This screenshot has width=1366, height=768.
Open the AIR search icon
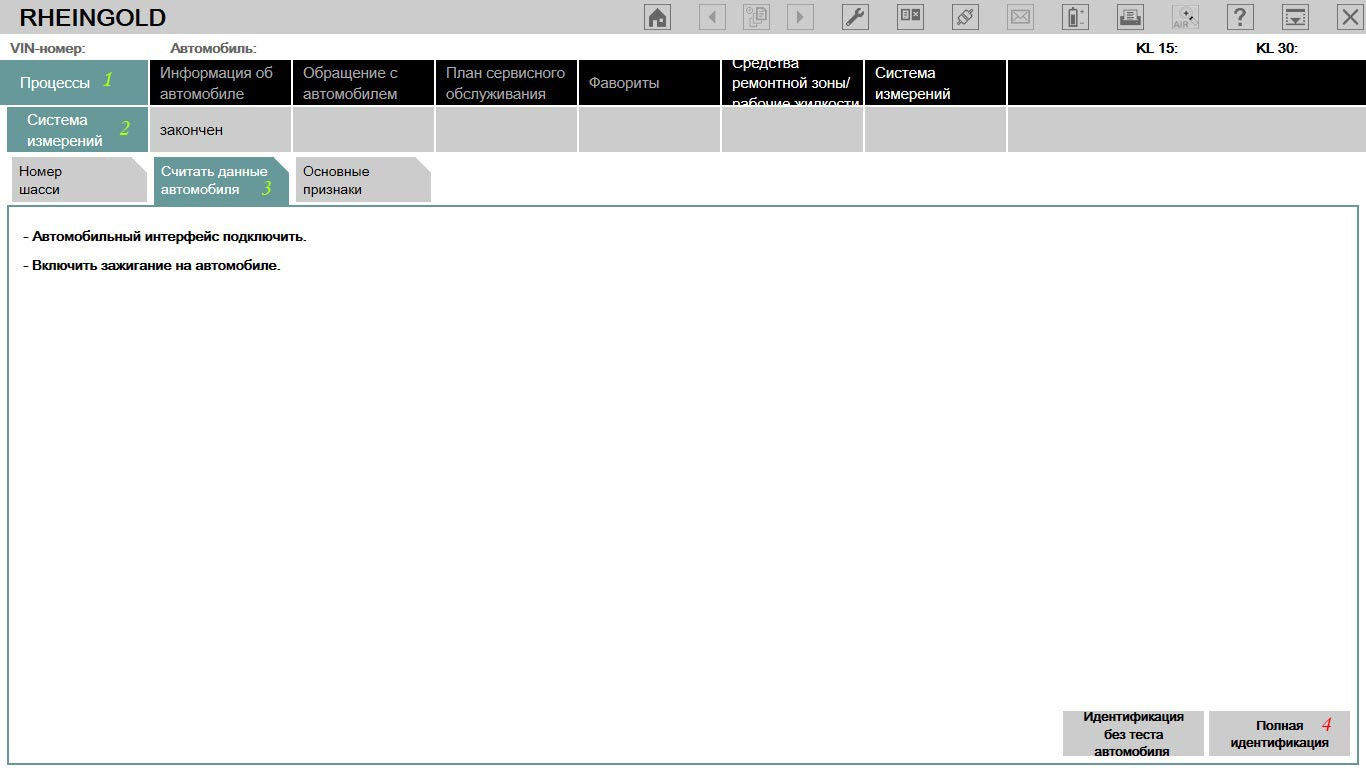tap(1185, 17)
